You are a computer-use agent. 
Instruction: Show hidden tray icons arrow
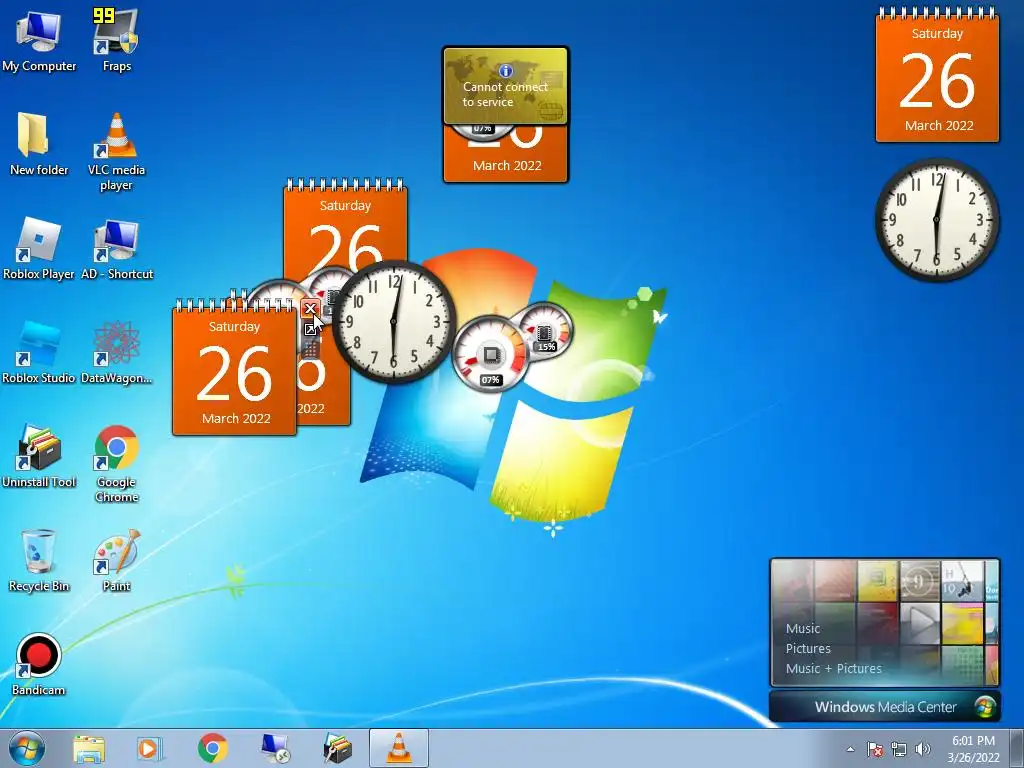pyautogui.click(x=850, y=749)
